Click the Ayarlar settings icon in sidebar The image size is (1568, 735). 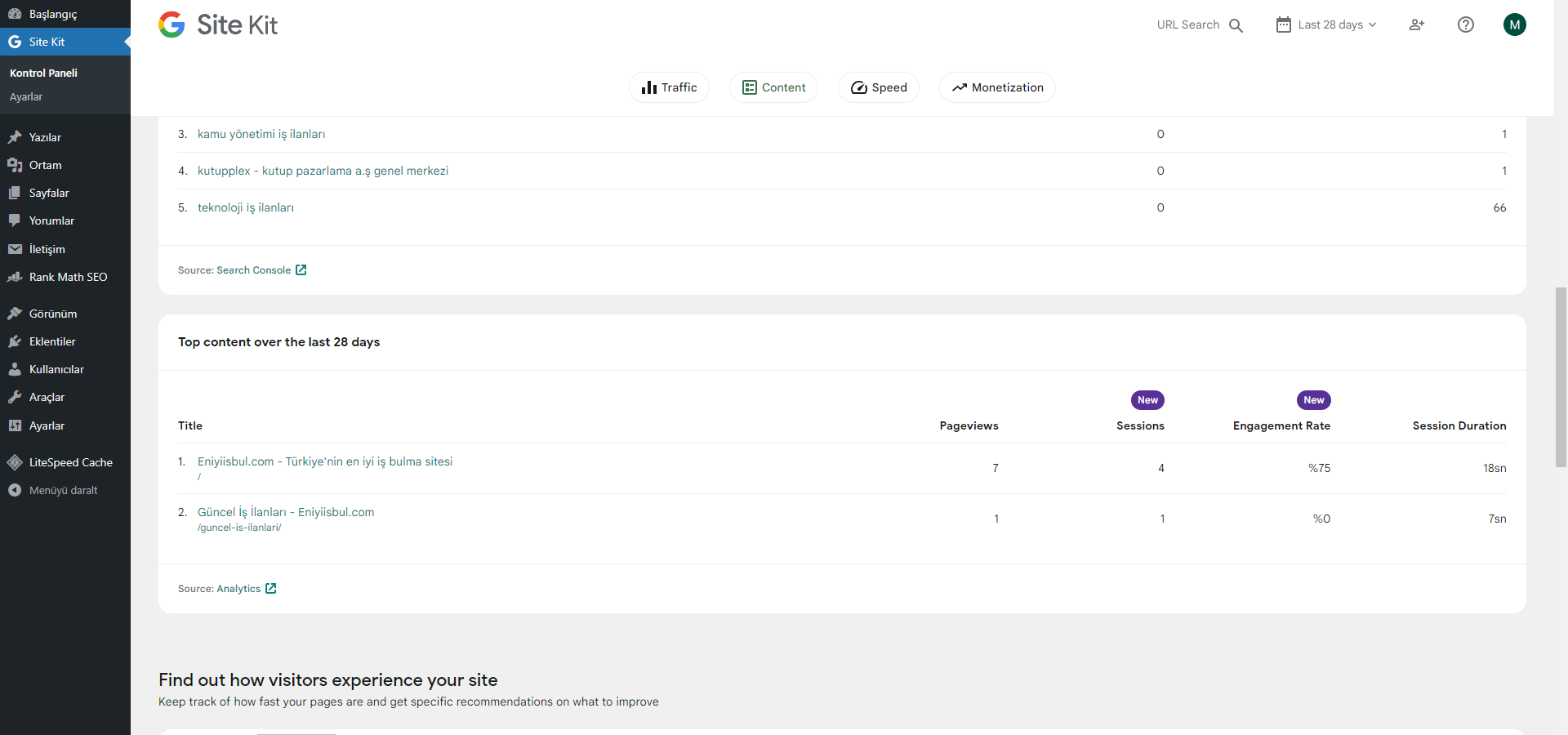click(x=15, y=425)
